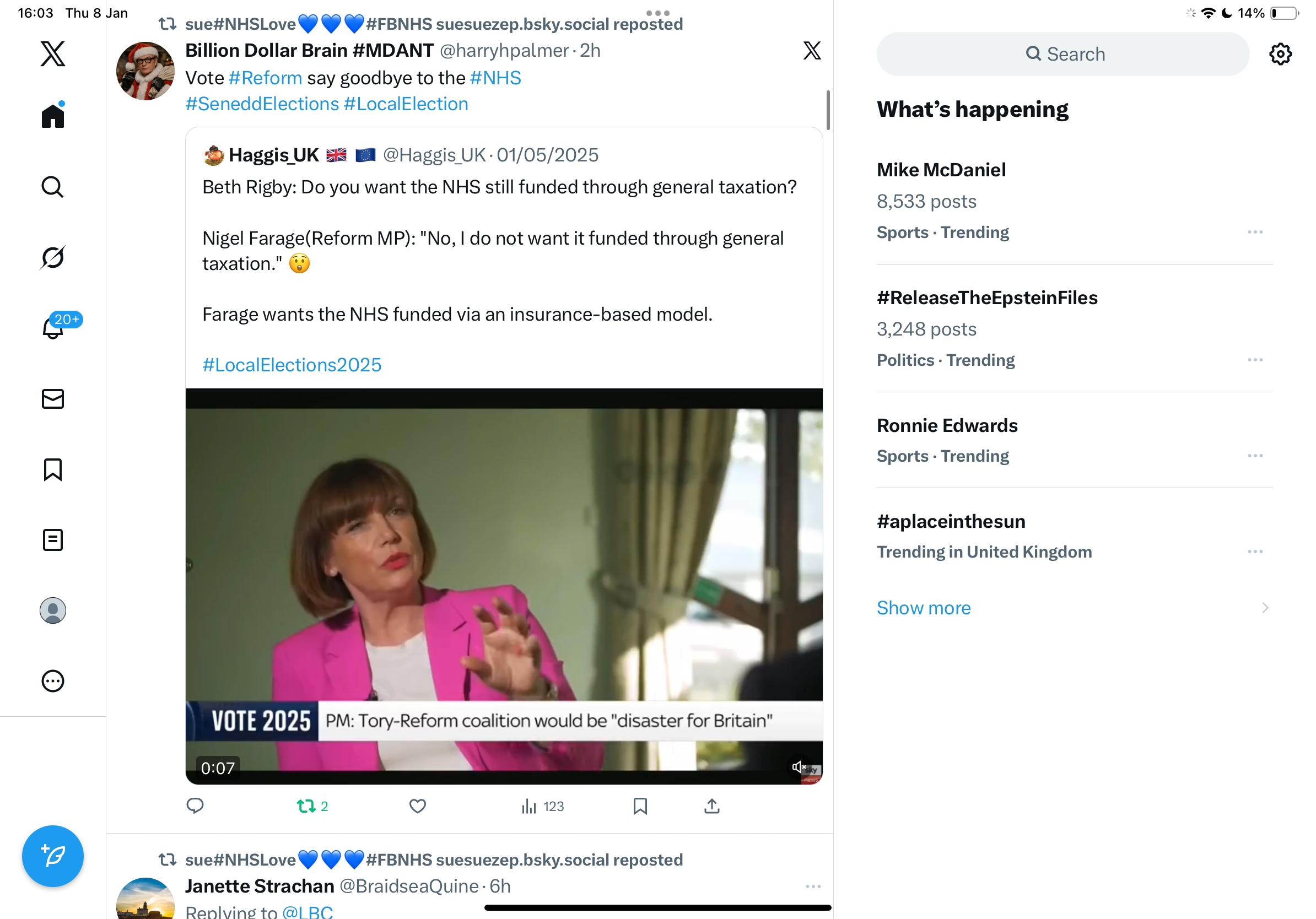
Task: Open more options for Mike McDaniel trend
Action: click(x=1255, y=232)
